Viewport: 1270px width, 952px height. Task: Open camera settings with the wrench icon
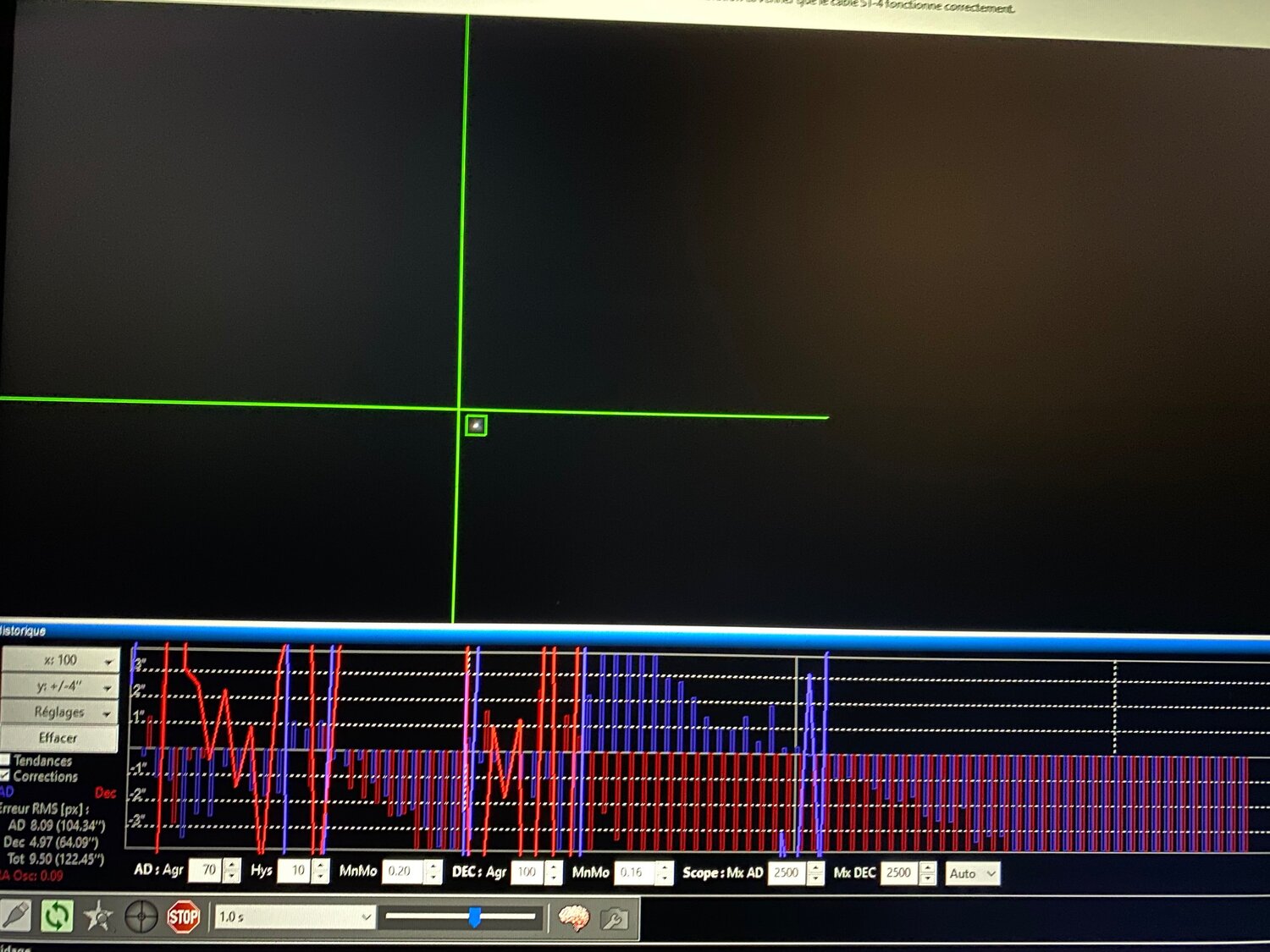point(615,918)
